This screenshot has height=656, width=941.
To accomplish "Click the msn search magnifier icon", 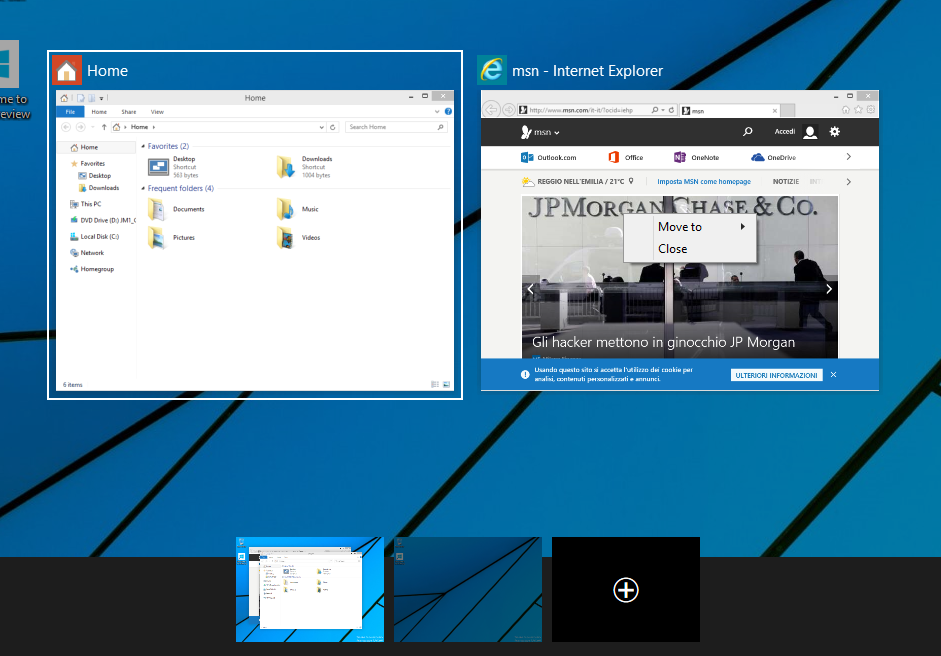I will pos(748,131).
